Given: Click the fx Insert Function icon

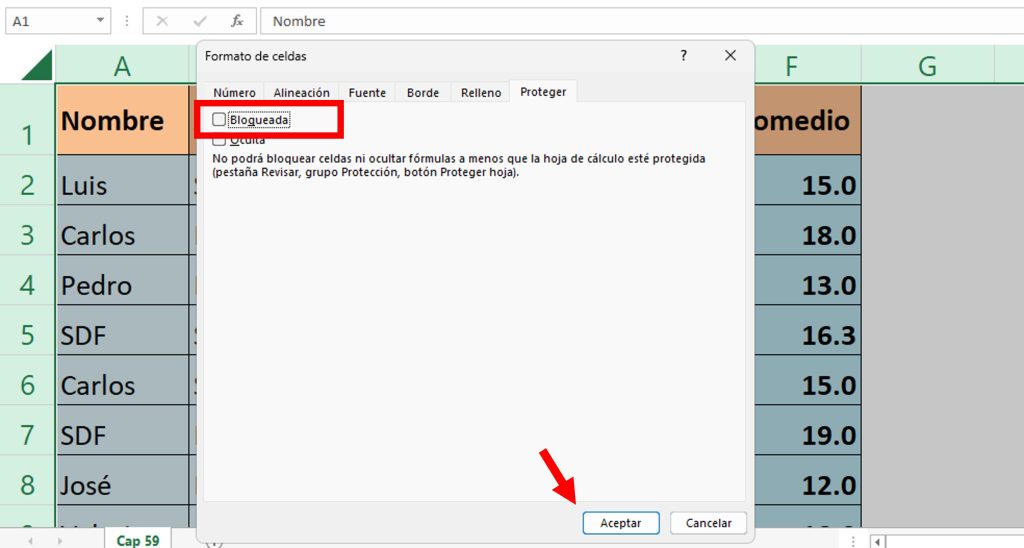Looking at the screenshot, I should (237, 21).
